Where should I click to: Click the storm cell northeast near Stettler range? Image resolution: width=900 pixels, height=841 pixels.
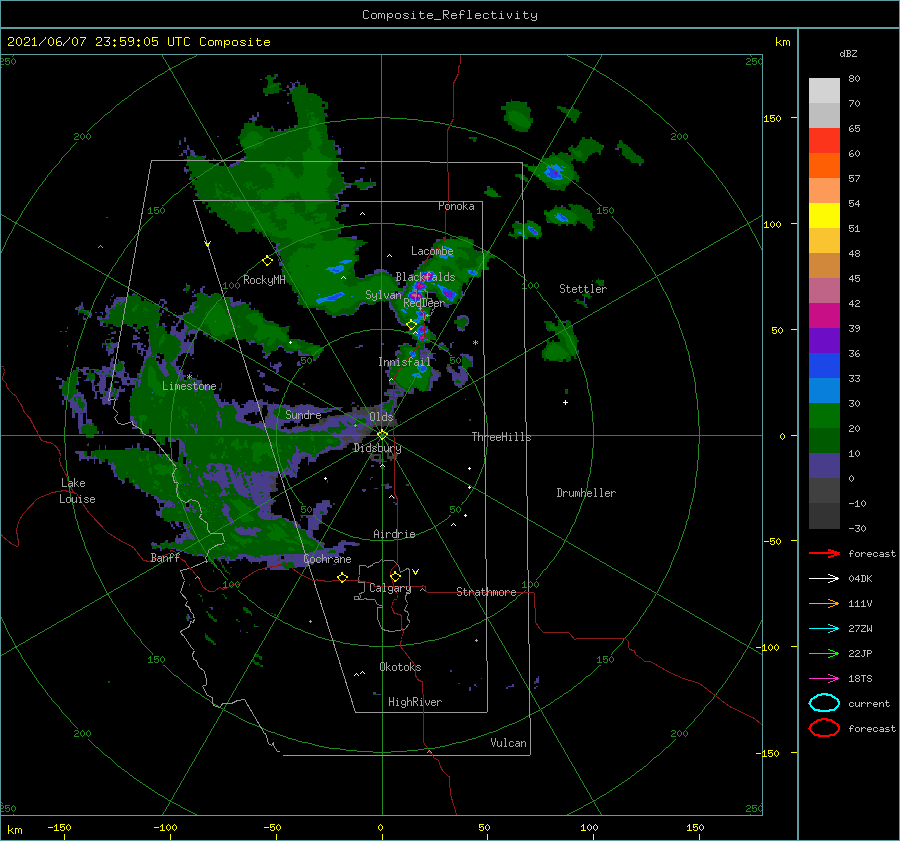pyautogui.click(x=554, y=172)
